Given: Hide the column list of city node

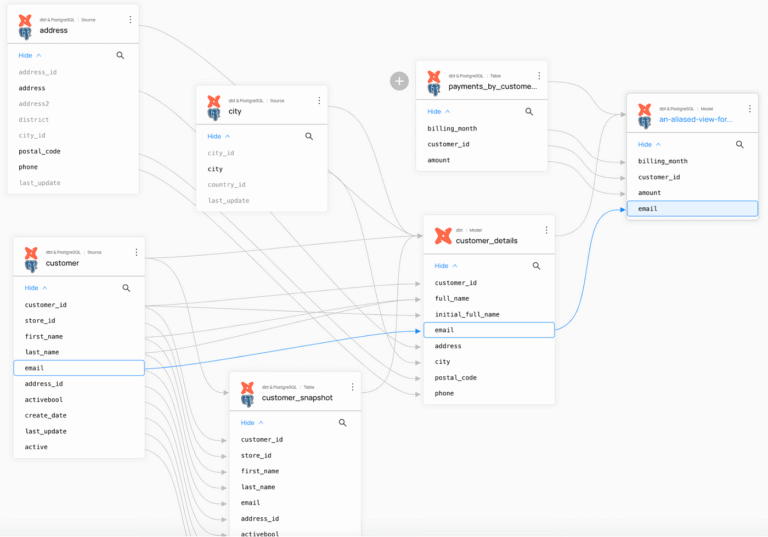Looking at the screenshot, I should (218, 136).
